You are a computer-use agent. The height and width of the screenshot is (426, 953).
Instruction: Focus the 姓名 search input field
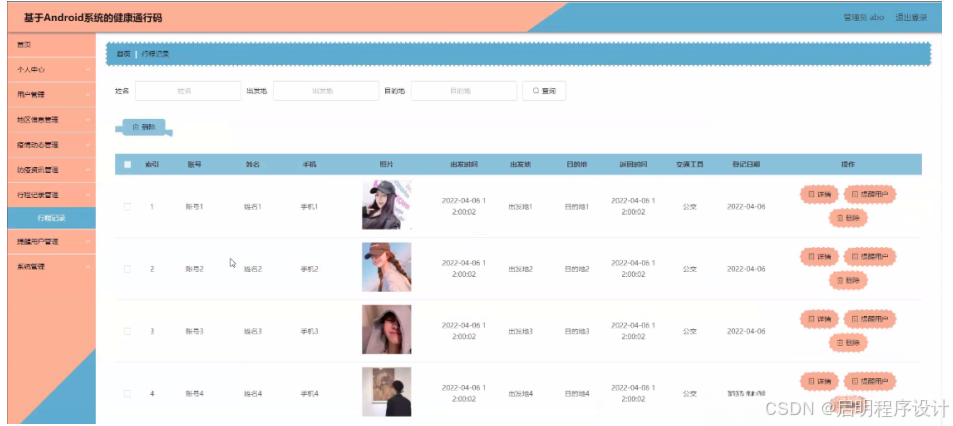click(x=188, y=91)
